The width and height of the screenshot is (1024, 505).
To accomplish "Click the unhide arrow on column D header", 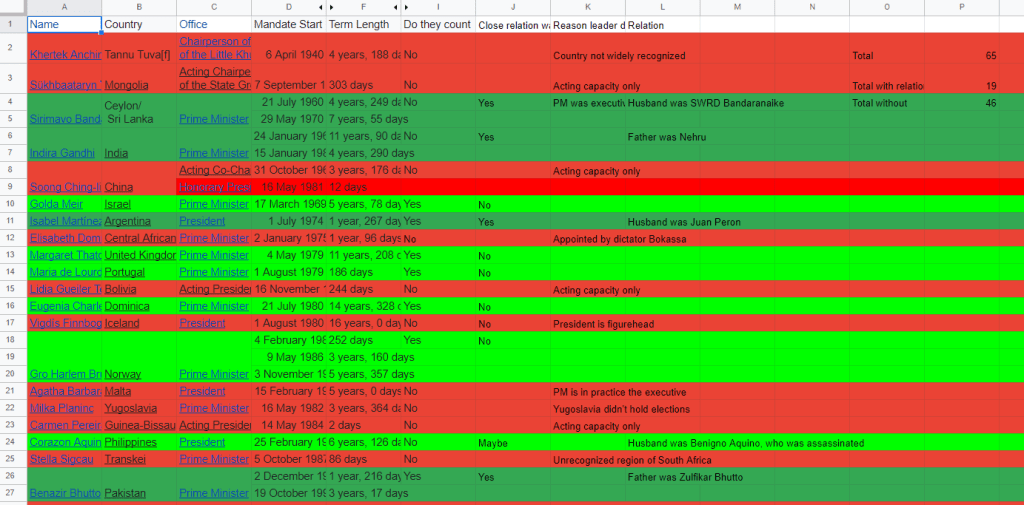I will point(320,8).
